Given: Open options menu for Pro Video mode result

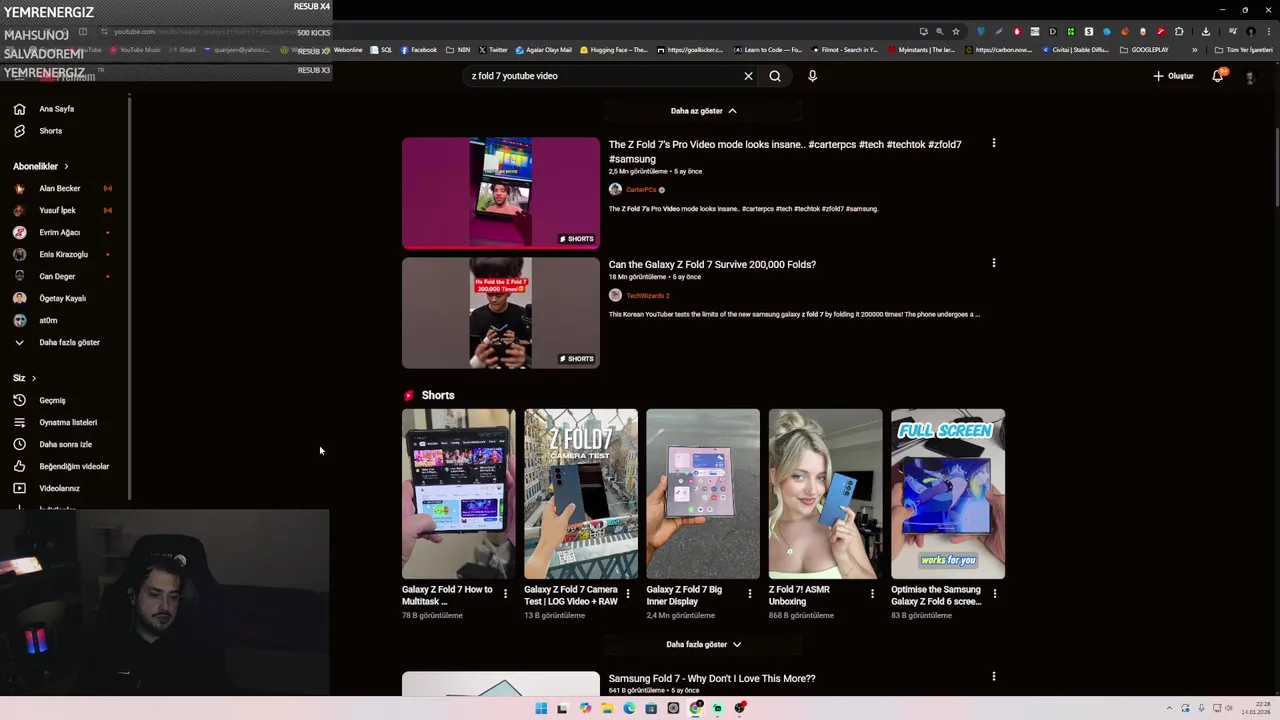Looking at the screenshot, I should [993, 143].
